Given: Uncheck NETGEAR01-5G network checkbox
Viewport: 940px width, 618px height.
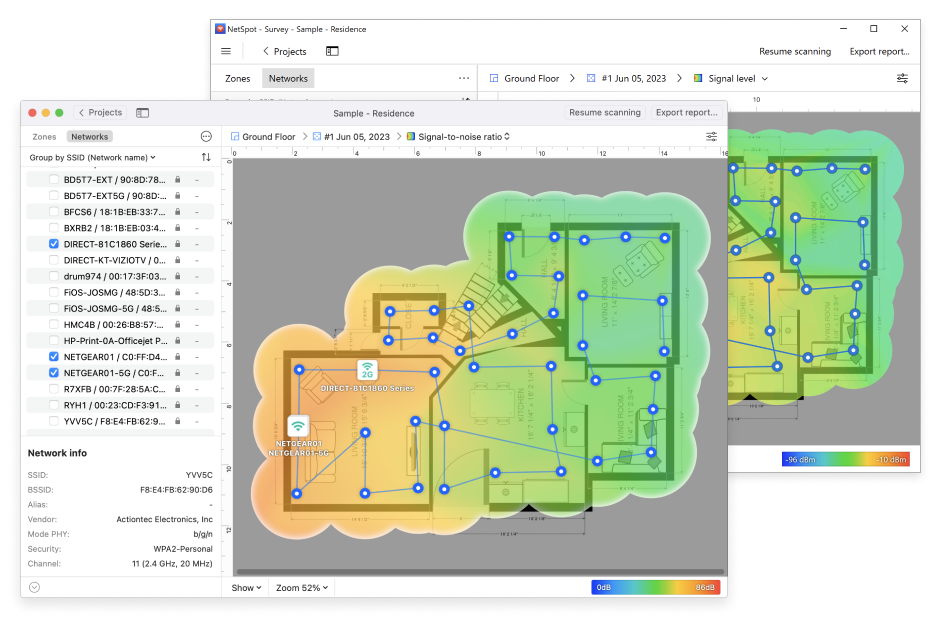Looking at the screenshot, I should [54, 373].
